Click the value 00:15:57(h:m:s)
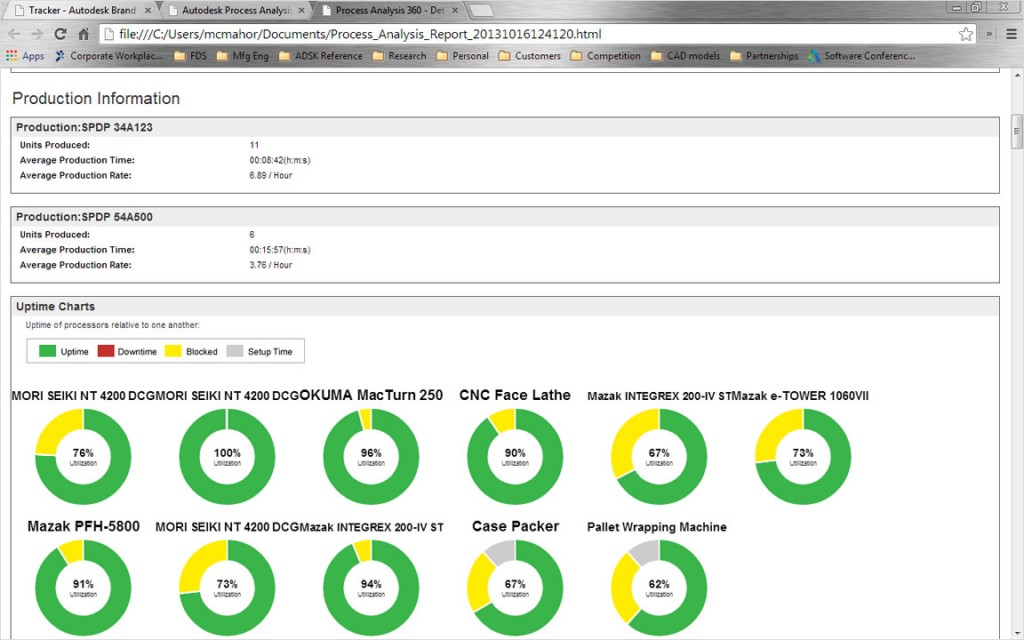Image resolution: width=1024 pixels, height=640 pixels. tap(280, 249)
